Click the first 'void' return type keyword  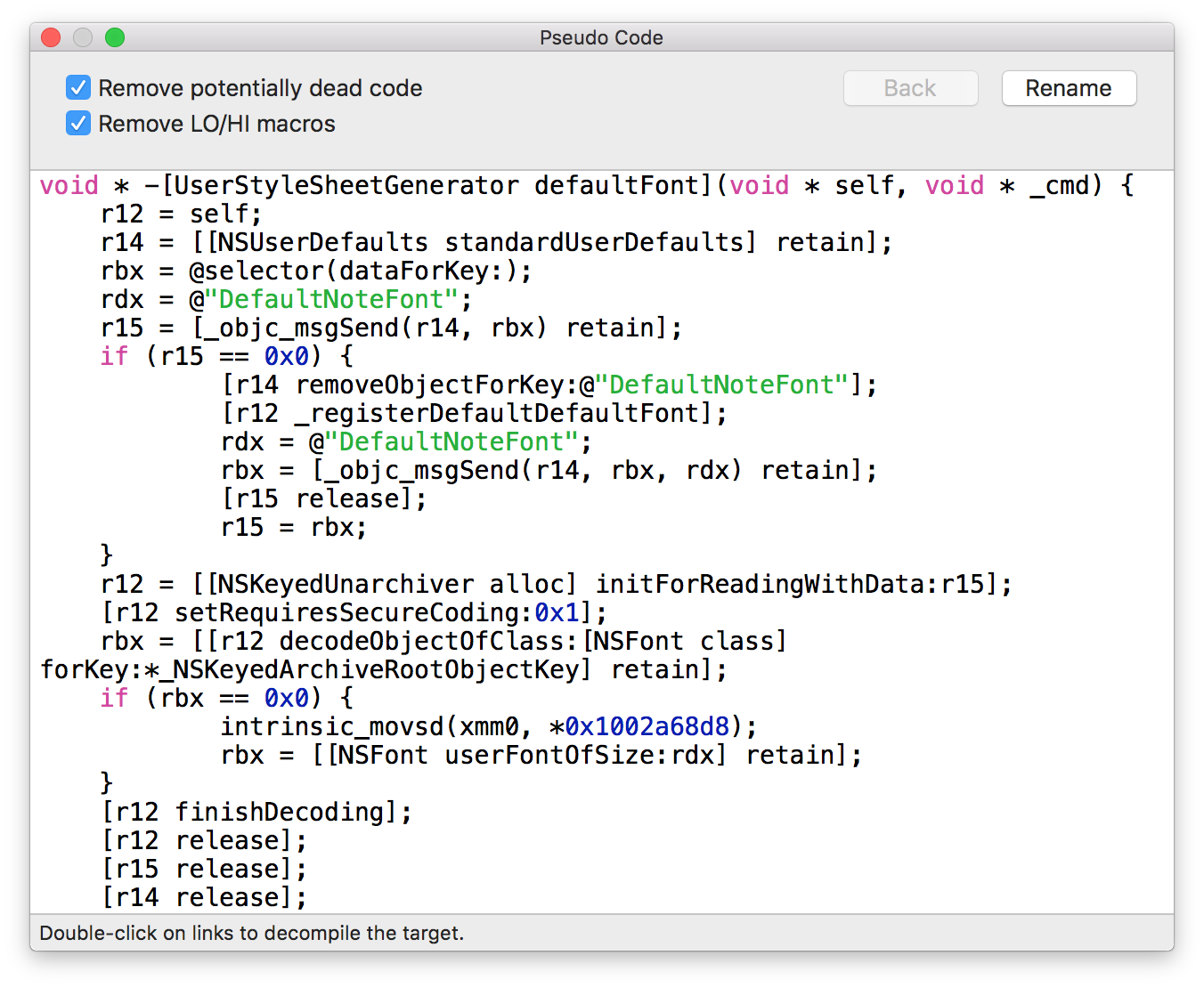(69, 185)
